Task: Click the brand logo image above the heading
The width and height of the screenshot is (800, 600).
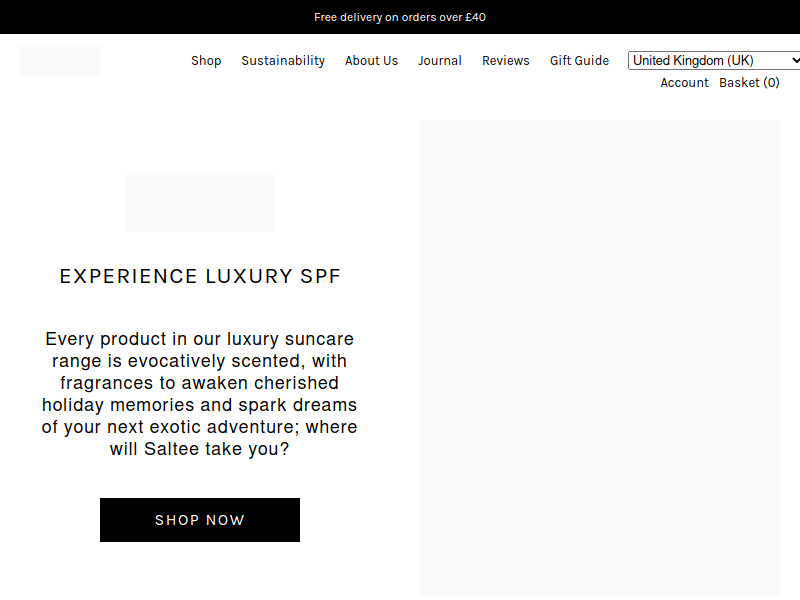Action: coord(200,203)
